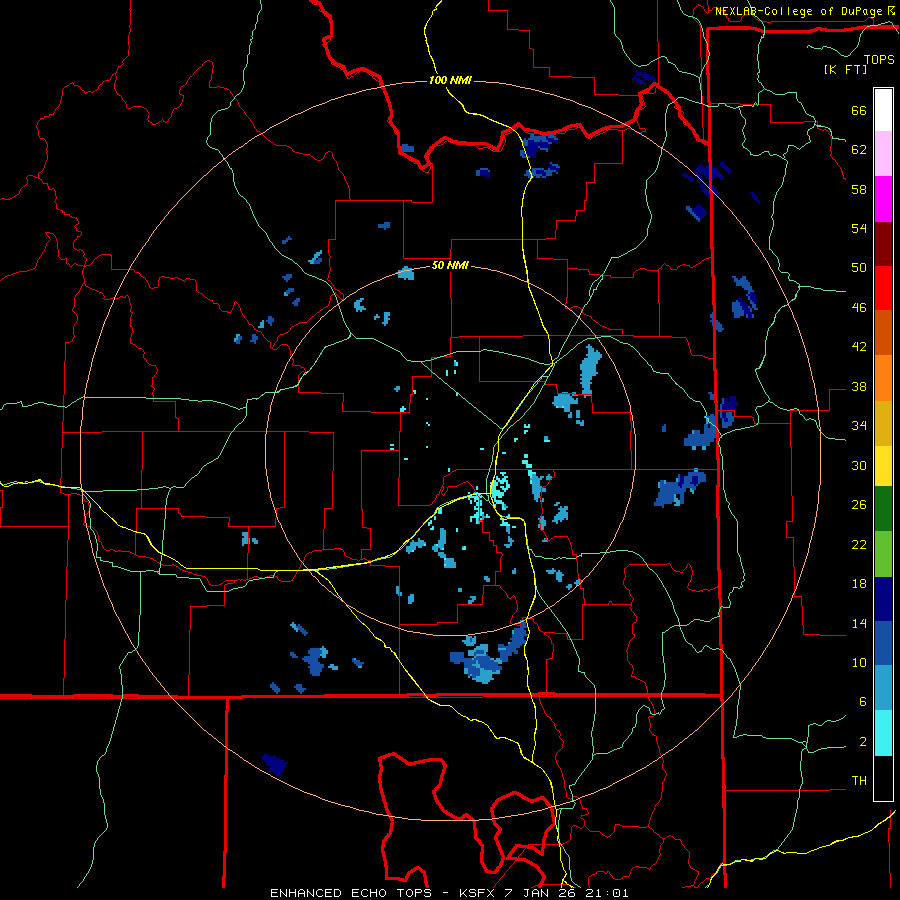The image size is (900, 900).
Task: Click the "46" legend value
Action: pos(859,308)
